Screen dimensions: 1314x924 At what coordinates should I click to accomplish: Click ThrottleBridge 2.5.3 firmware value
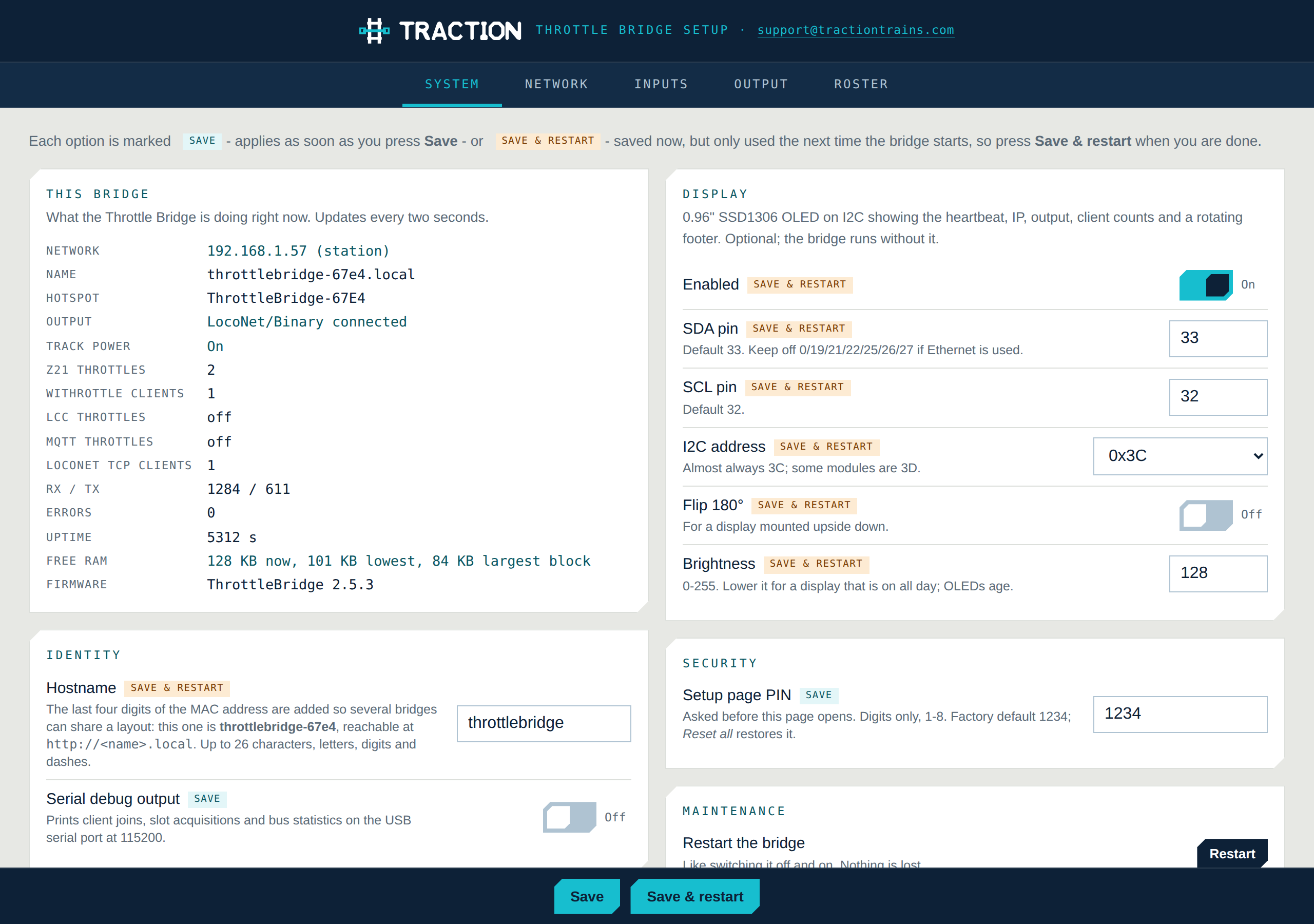(290, 585)
